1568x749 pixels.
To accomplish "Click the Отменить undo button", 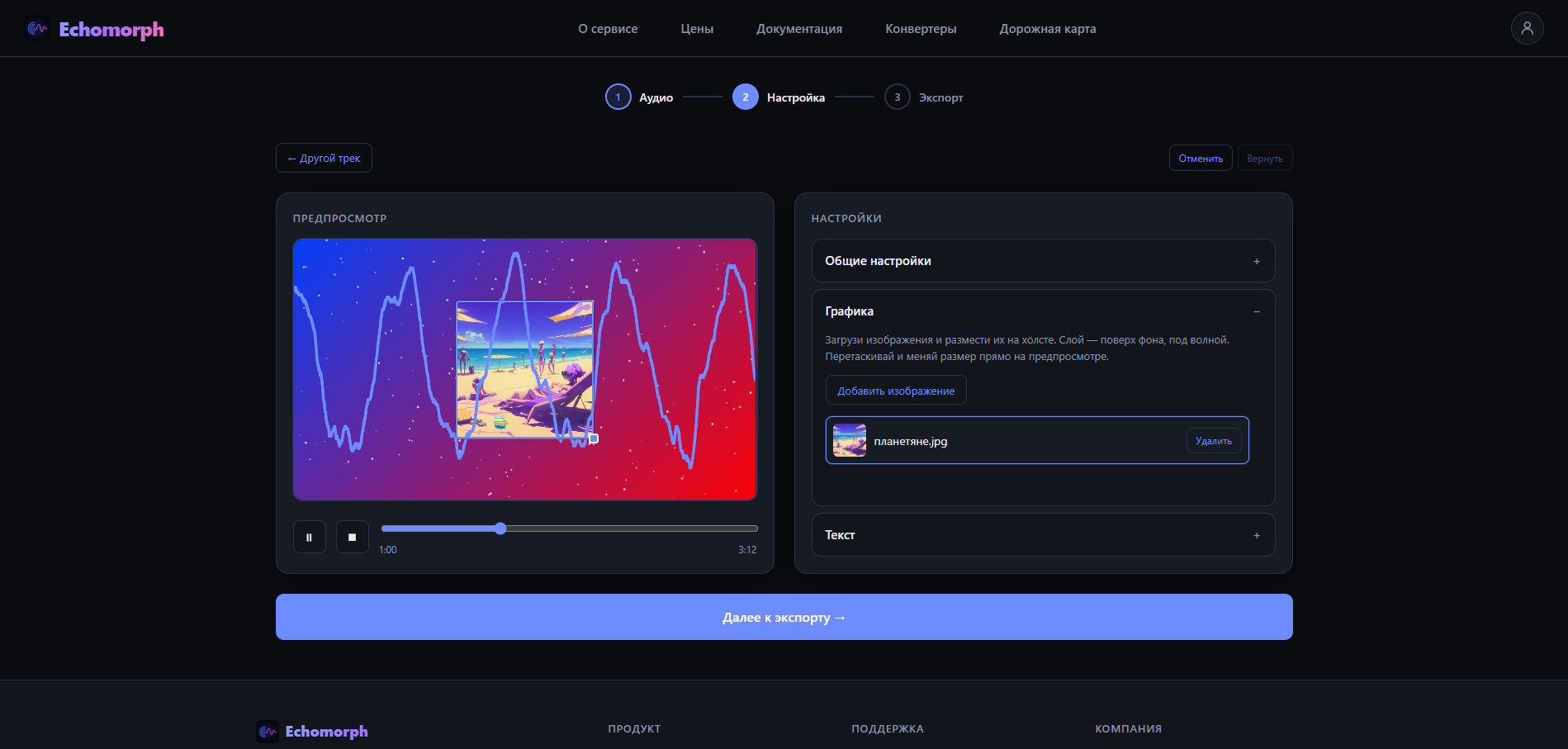I will point(1201,158).
